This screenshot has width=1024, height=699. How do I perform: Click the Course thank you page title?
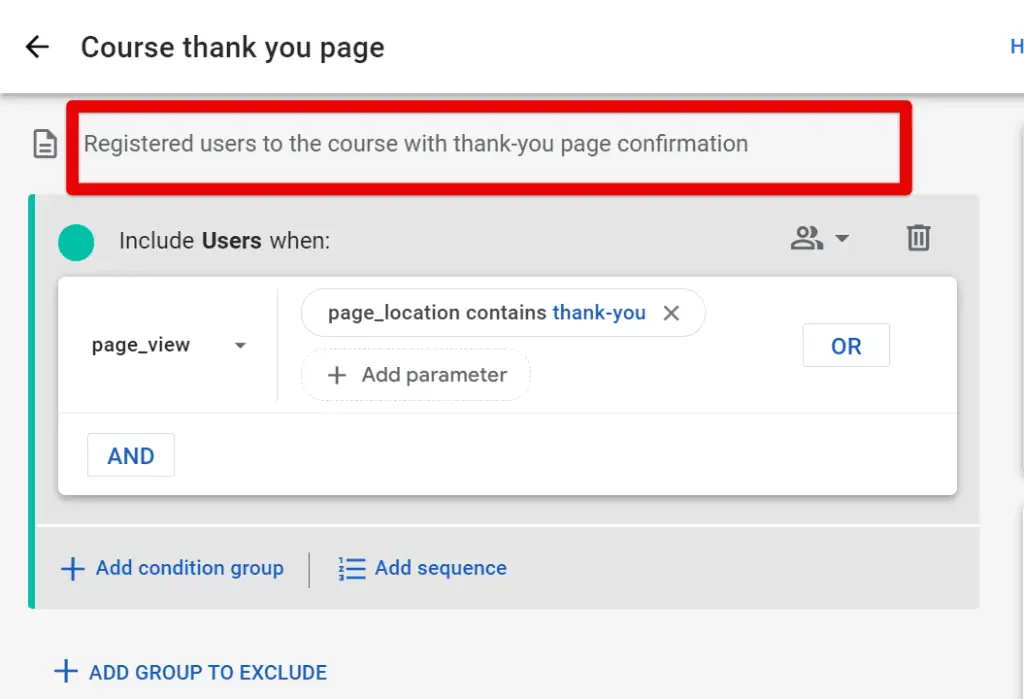232,47
